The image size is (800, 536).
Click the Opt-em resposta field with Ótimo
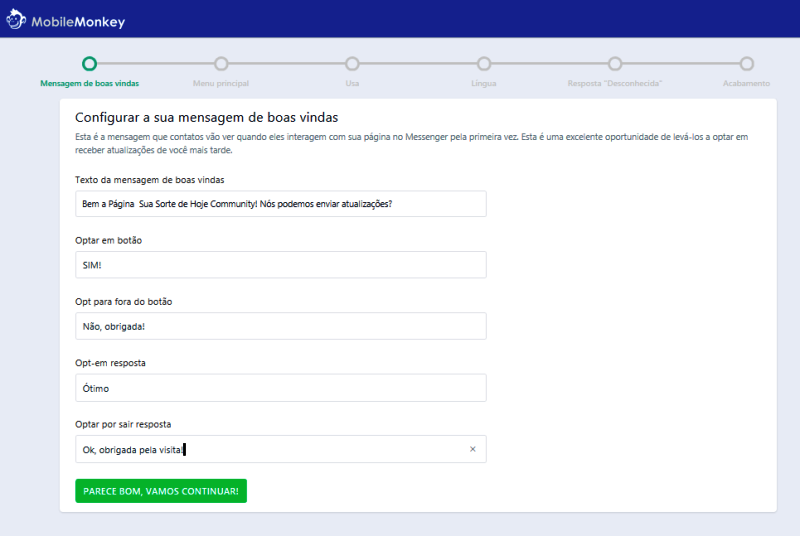coord(281,388)
